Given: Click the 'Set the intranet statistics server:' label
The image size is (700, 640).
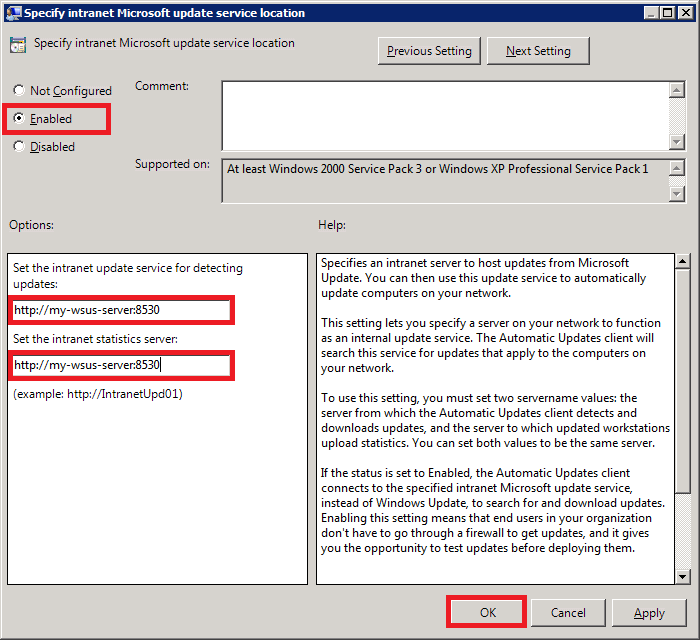Looking at the screenshot, I should (x=95, y=339).
